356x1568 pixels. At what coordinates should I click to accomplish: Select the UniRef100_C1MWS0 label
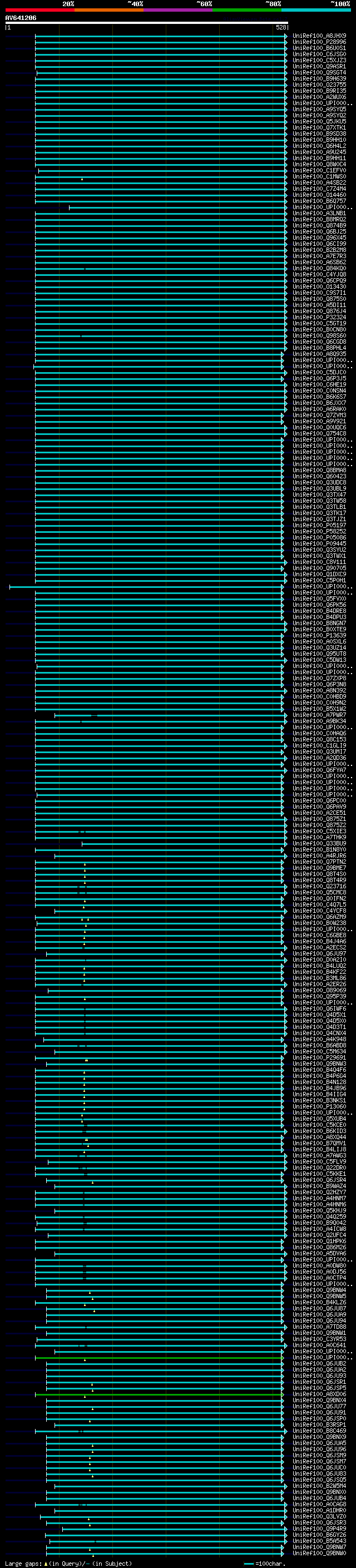(319, 176)
